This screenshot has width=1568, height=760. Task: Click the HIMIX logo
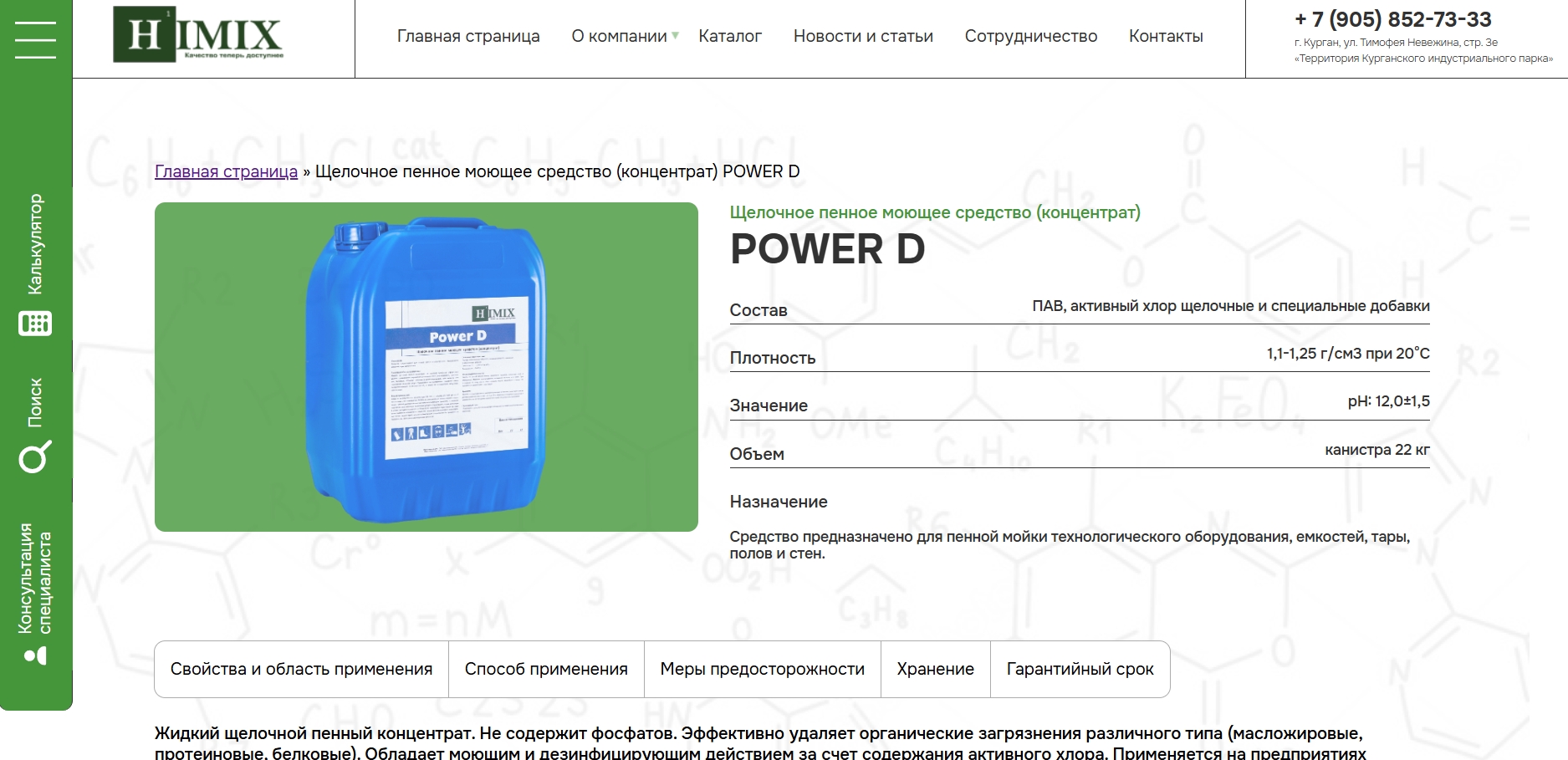click(x=198, y=35)
